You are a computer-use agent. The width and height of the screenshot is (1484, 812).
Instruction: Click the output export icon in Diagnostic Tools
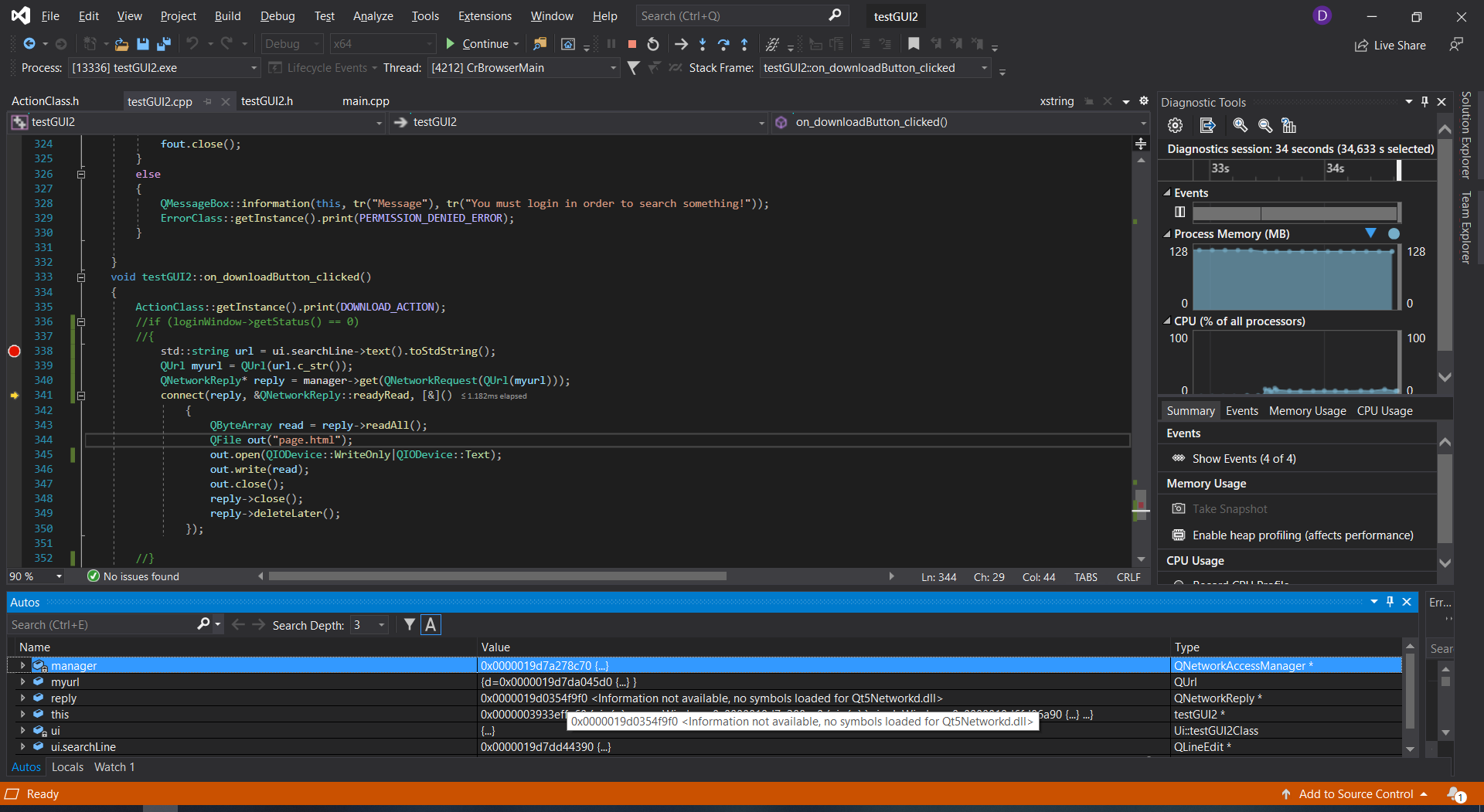click(x=1207, y=125)
